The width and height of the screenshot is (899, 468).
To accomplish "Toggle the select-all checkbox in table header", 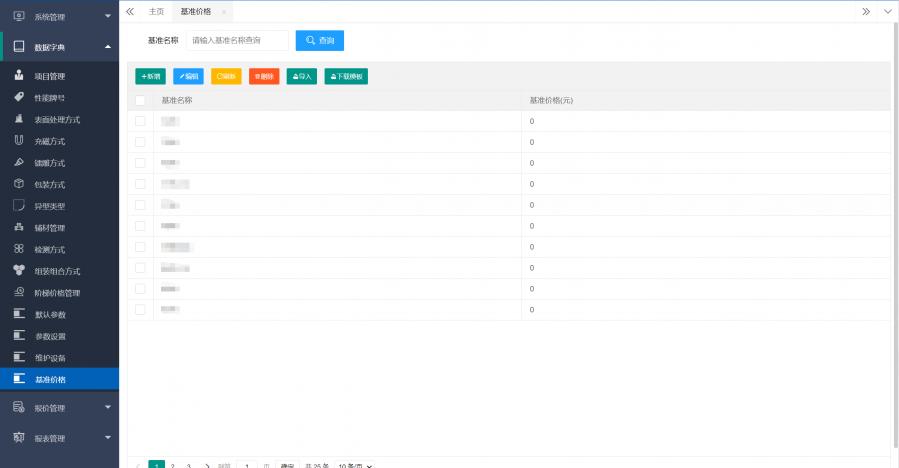I will [140, 100].
